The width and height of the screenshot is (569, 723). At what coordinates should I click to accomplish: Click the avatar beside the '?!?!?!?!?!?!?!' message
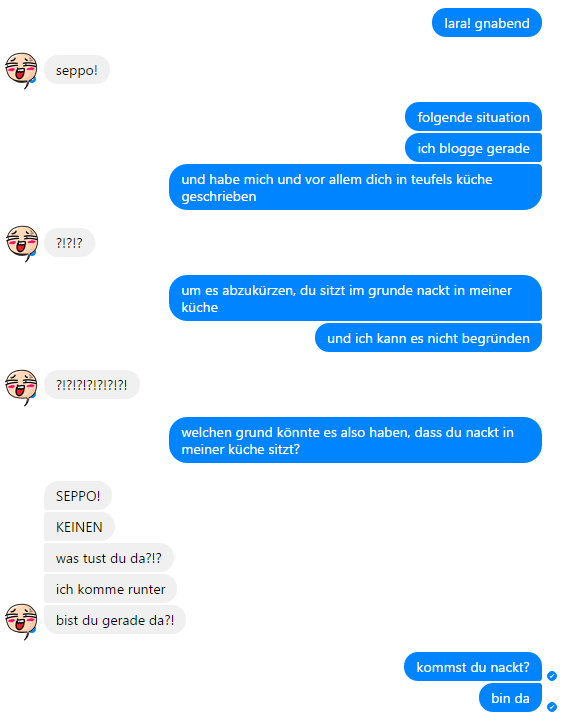(21, 387)
